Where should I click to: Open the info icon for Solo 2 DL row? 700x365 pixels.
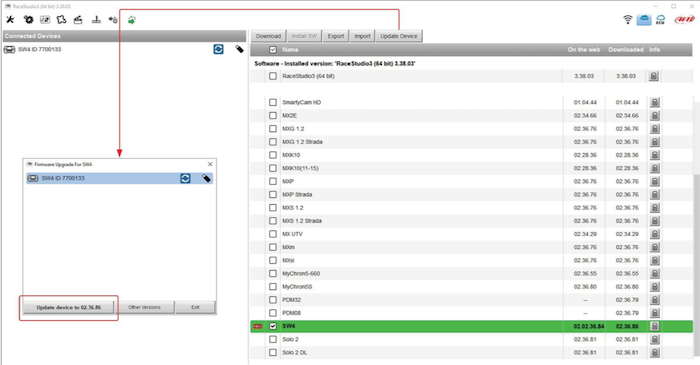click(x=654, y=353)
